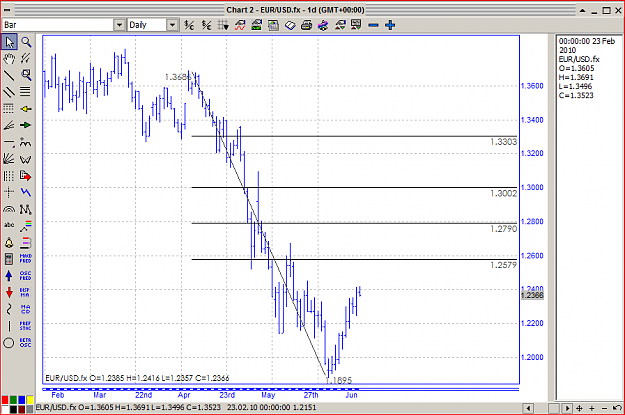Screen dimensions: 625x415
Task: Pick the zoom-to-rectangle tool
Action: (26, 75)
